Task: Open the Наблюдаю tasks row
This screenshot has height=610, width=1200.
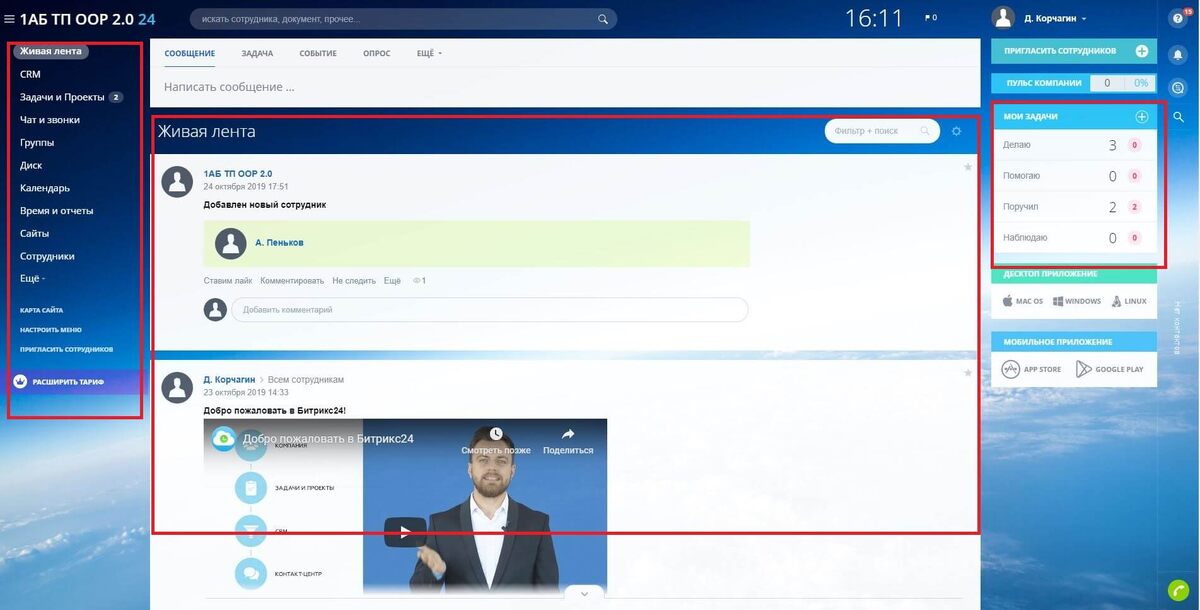Action: click(1074, 238)
